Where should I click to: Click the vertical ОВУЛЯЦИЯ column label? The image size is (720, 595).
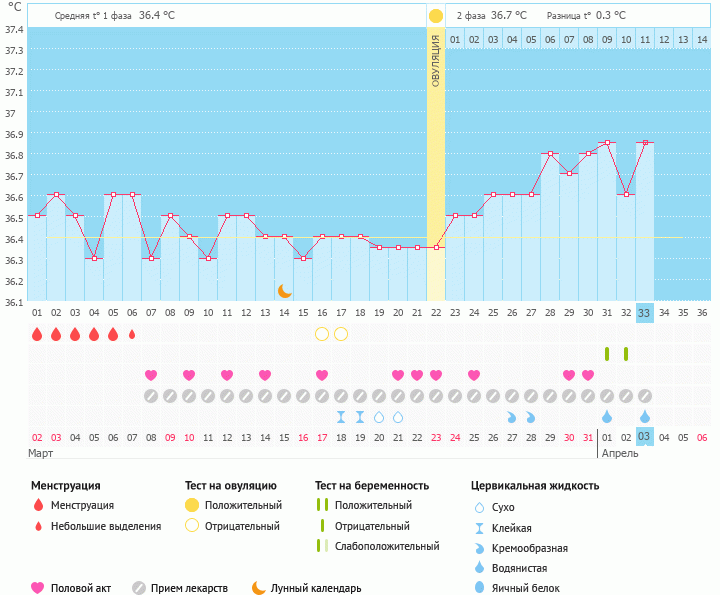[x=436, y=60]
